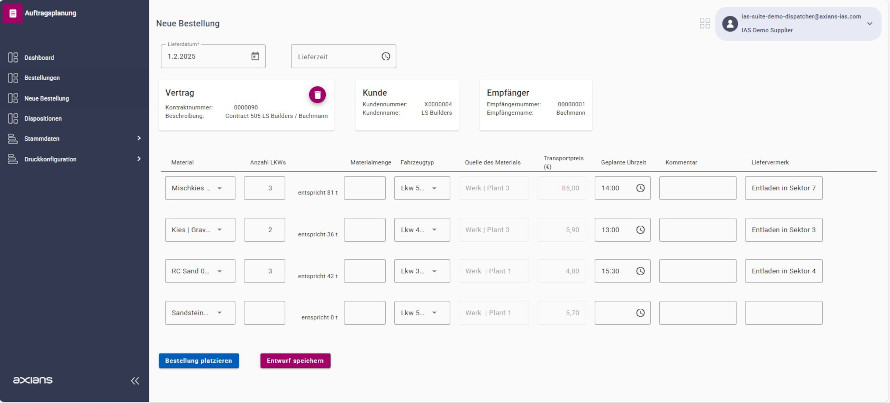Open the Mischkies material dropdown
The height and width of the screenshot is (403, 890).
pyautogui.click(x=200, y=188)
